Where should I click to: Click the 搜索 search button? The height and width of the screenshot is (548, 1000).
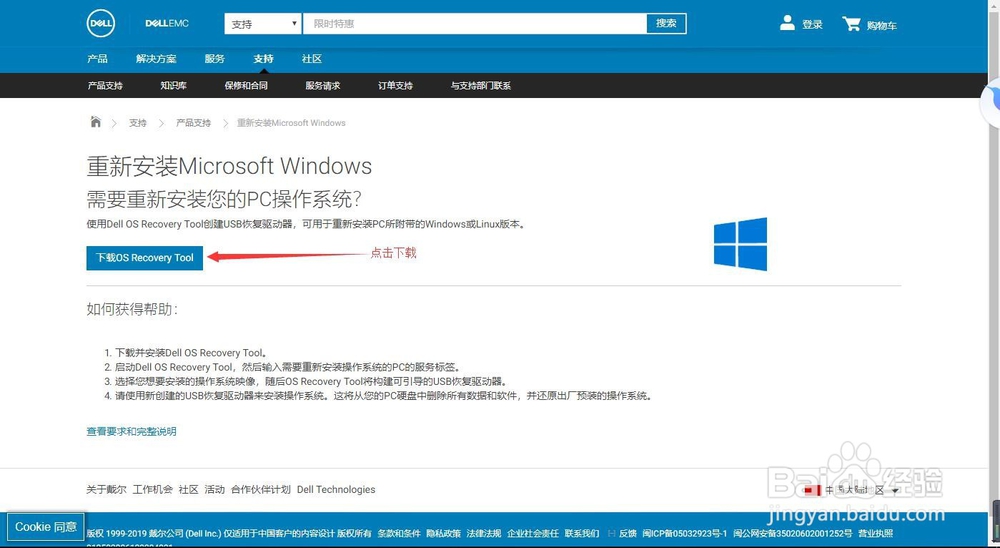pos(666,24)
